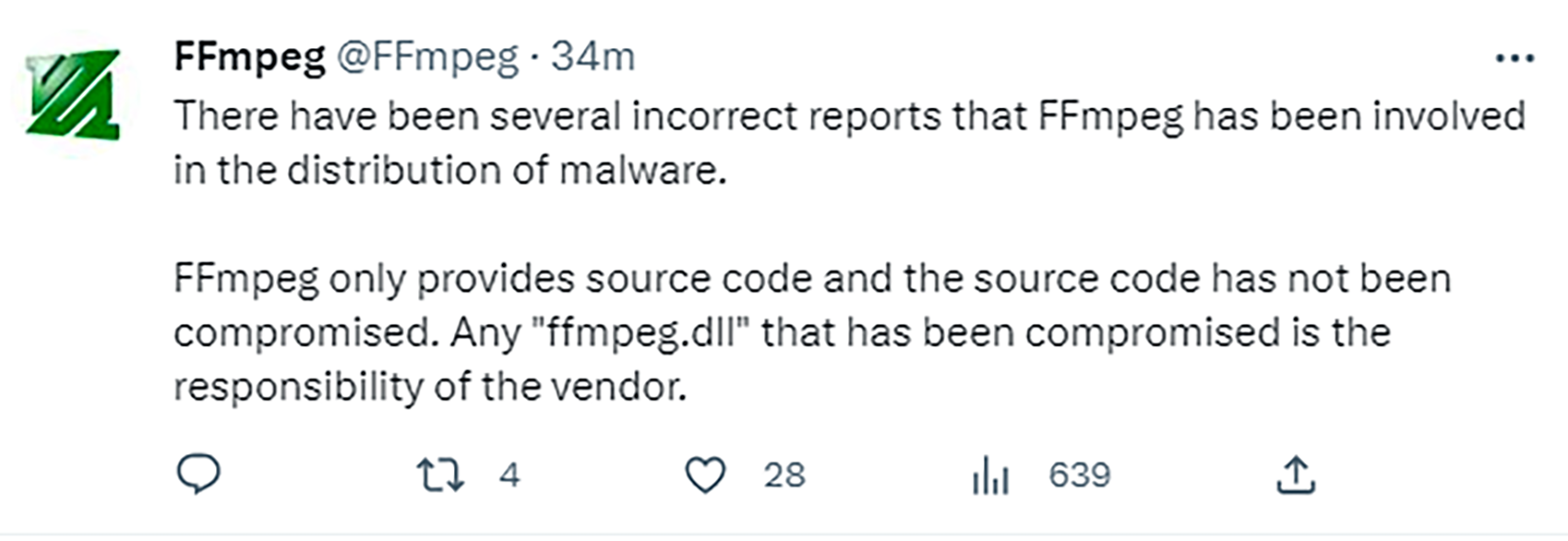This screenshot has height=541, width=1568.
Task: Click the FFmpeg display name
Action: click(x=250, y=58)
